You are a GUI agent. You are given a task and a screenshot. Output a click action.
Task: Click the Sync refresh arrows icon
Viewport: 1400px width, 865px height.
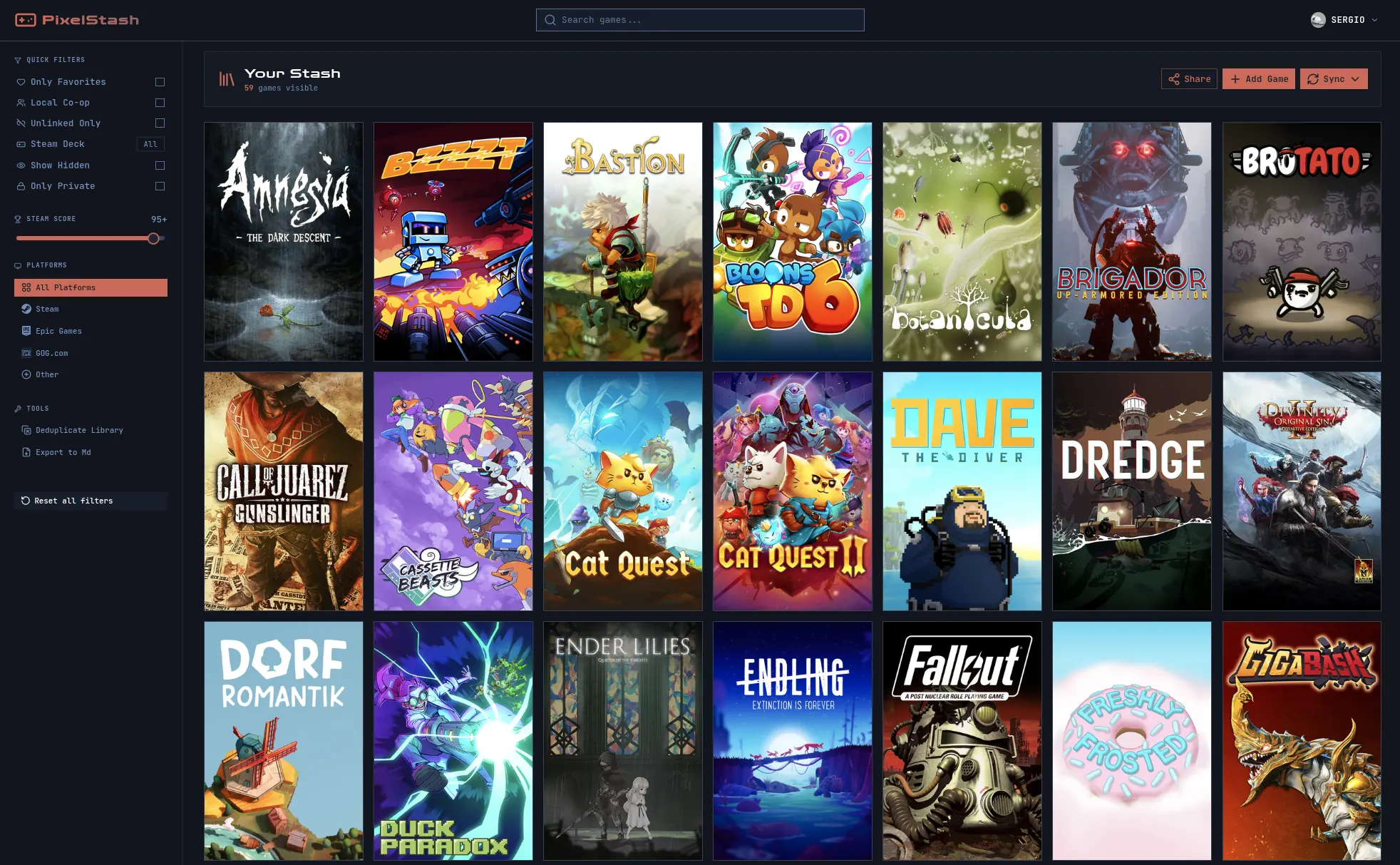1313,79
